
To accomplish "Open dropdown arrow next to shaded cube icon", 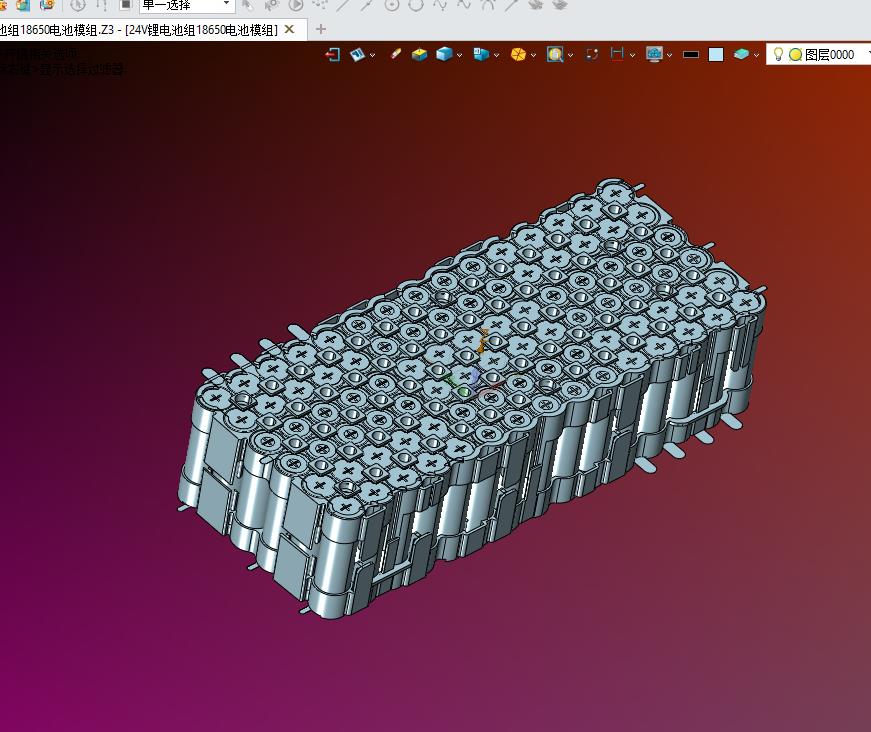I will click(x=459, y=55).
